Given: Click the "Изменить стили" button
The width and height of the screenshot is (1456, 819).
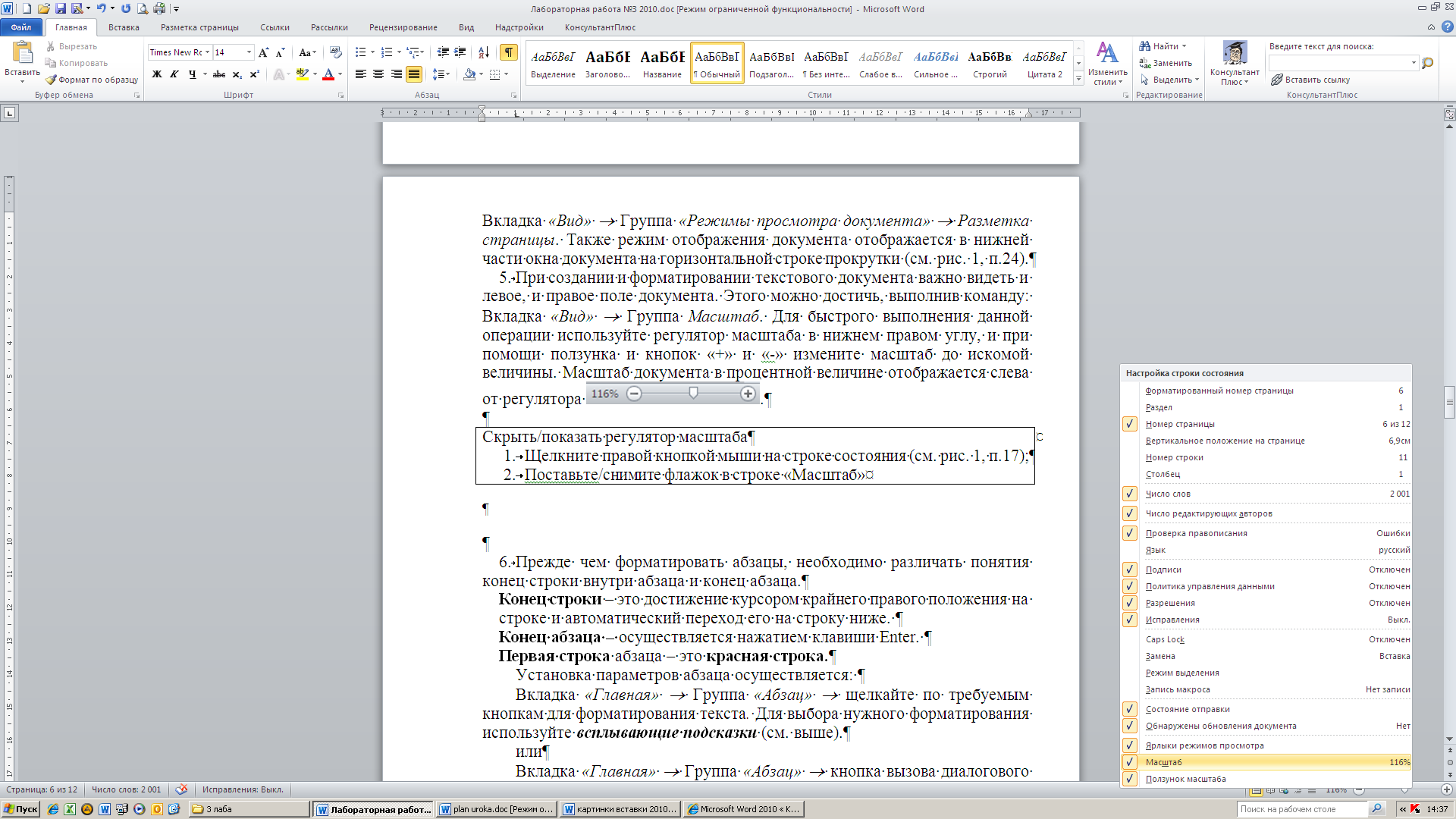Looking at the screenshot, I should pos(1107,64).
